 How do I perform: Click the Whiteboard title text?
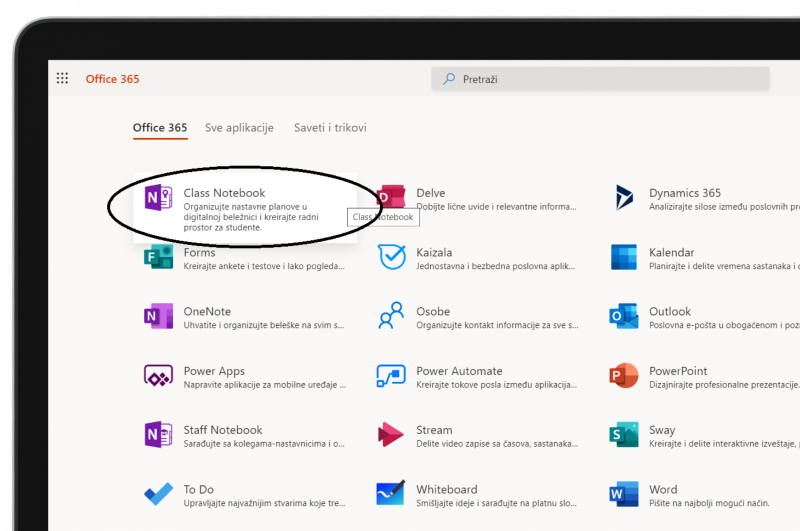(447, 489)
